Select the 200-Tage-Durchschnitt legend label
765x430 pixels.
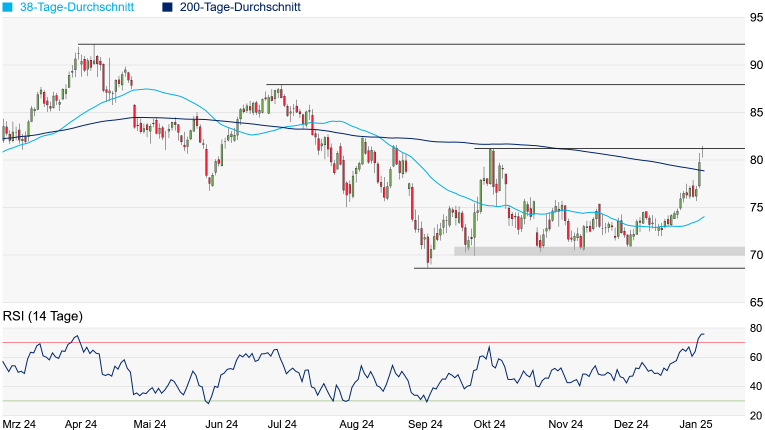coord(240,7)
